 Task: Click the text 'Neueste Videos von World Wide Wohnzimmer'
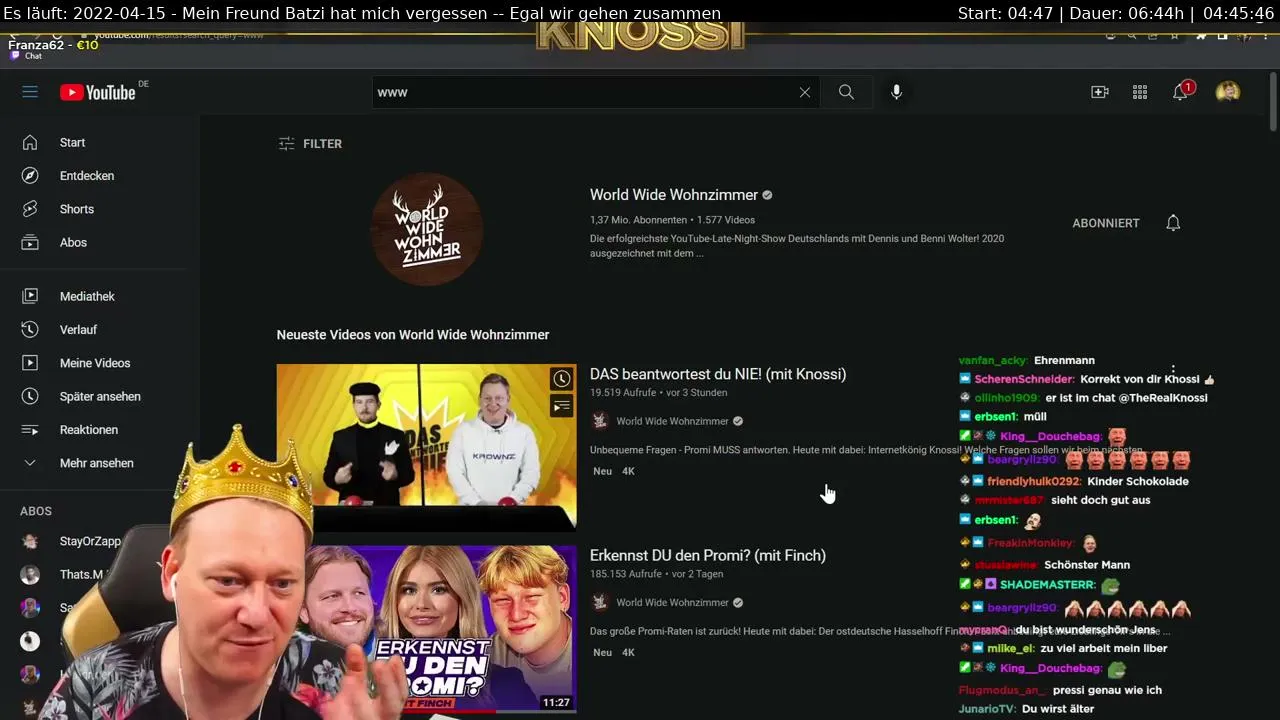413,335
